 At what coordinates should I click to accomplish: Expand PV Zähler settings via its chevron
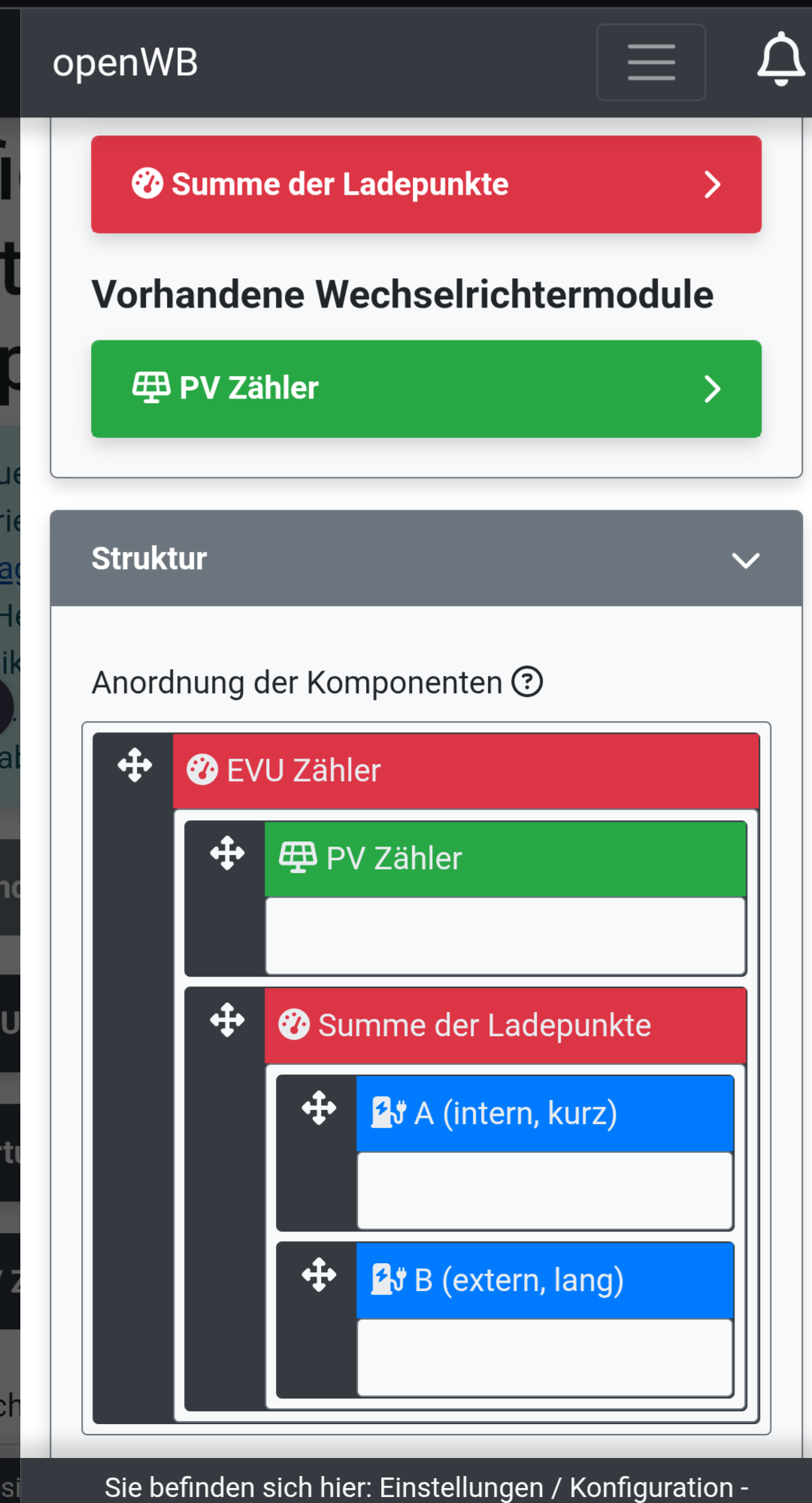click(x=713, y=389)
